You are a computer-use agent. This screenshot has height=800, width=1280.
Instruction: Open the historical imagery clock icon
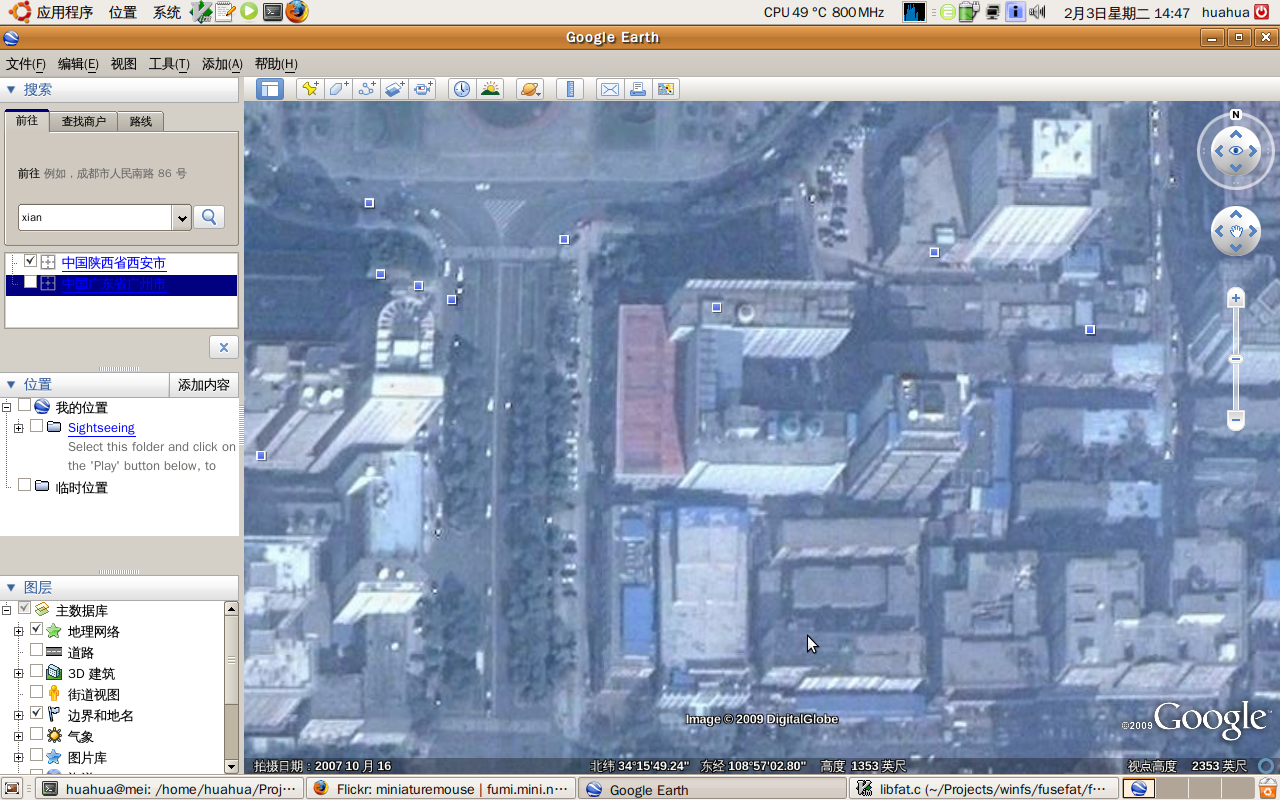461,89
